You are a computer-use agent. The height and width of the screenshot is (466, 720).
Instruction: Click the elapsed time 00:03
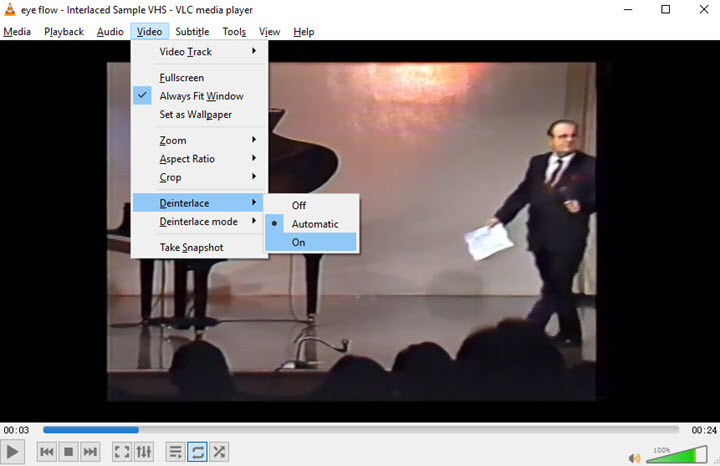pyautogui.click(x=17, y=430)
